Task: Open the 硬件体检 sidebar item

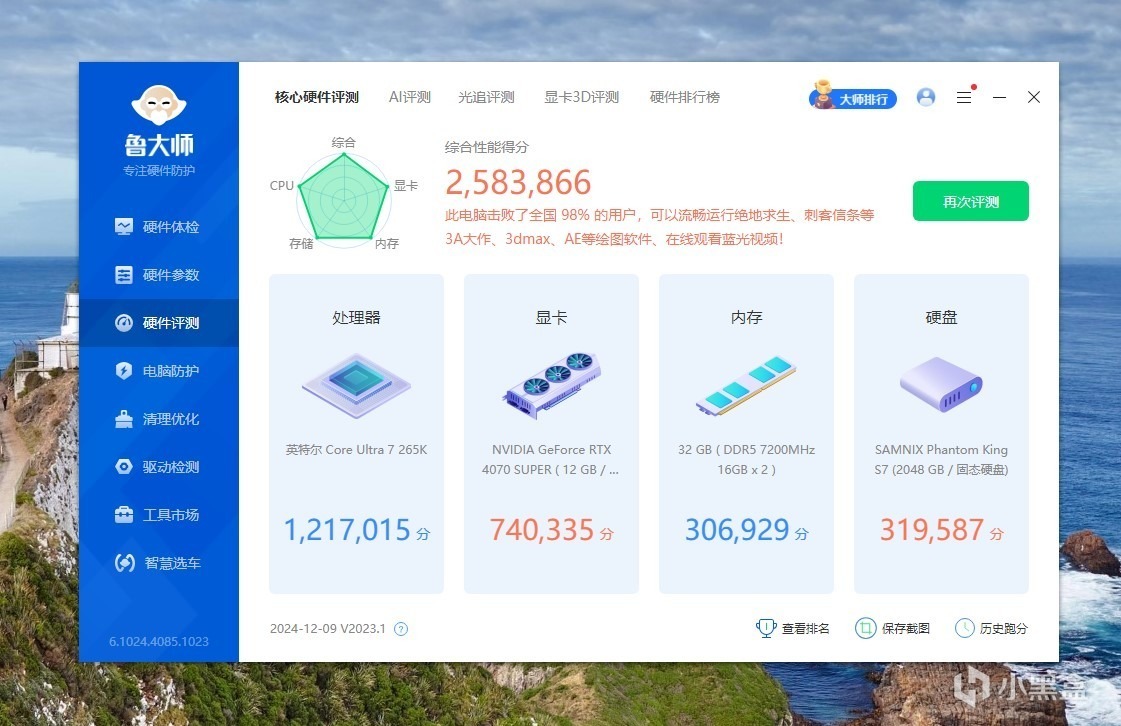Action: coord(159,227)
